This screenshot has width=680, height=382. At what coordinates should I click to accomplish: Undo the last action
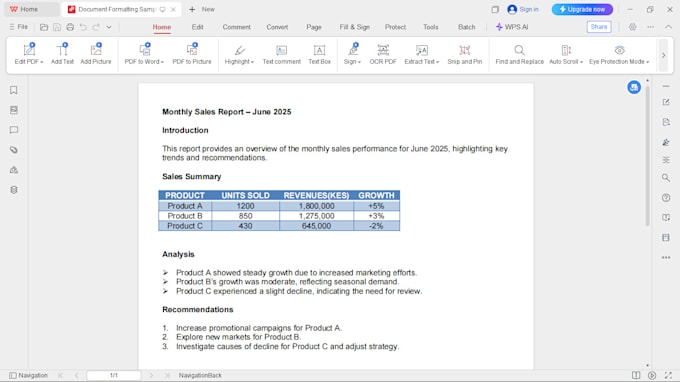[x=83, y=27]
